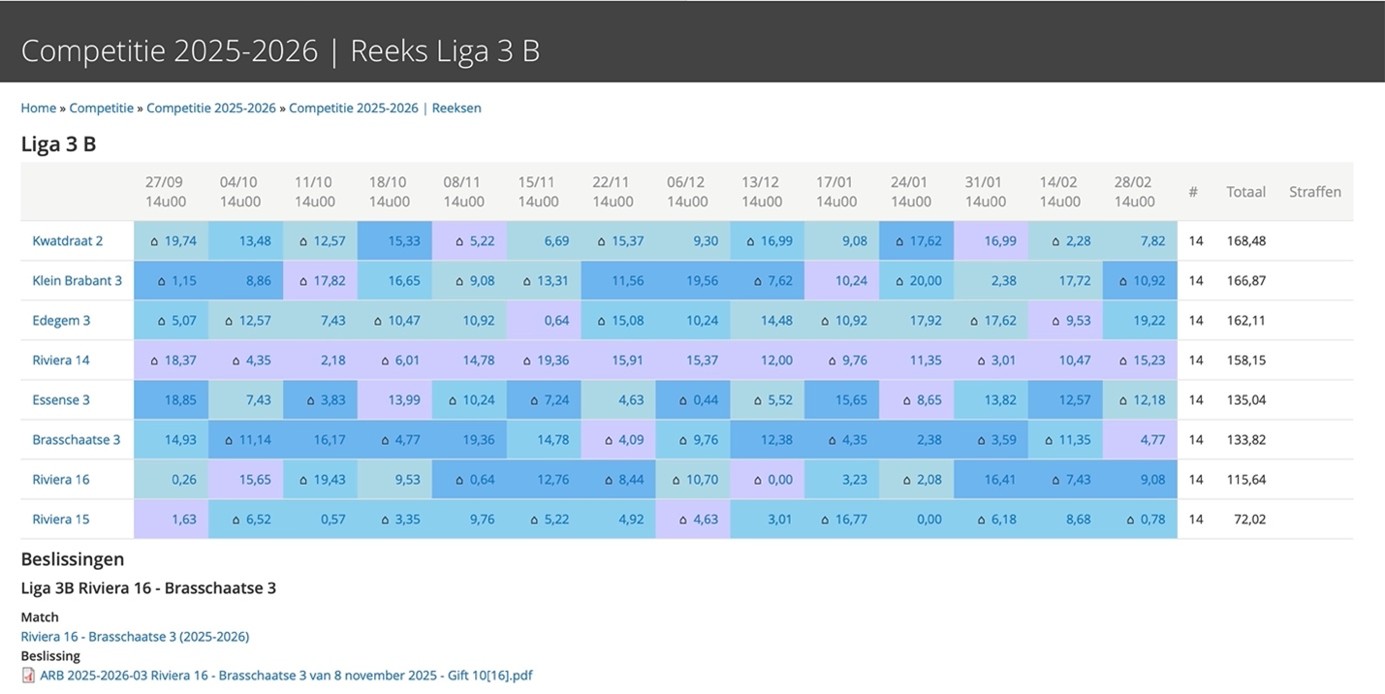Click home icon beside Riviera 15 score 16,77

pos(826,520)
